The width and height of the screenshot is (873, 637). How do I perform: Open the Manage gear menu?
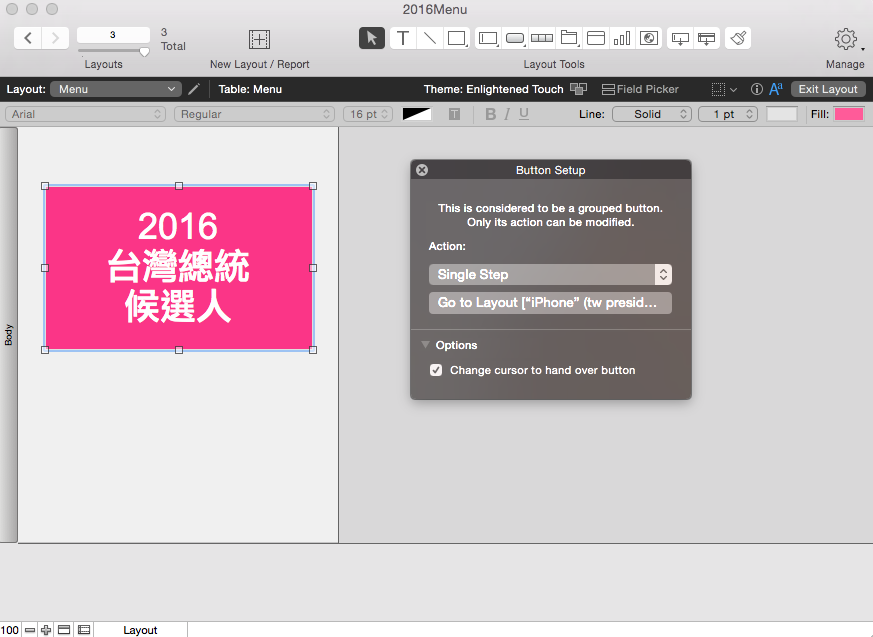pyautogui.click(x=846, y=39)
